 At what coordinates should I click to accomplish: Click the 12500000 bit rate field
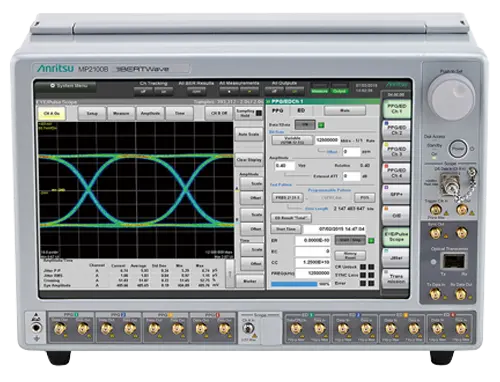(x=327, y=140)
